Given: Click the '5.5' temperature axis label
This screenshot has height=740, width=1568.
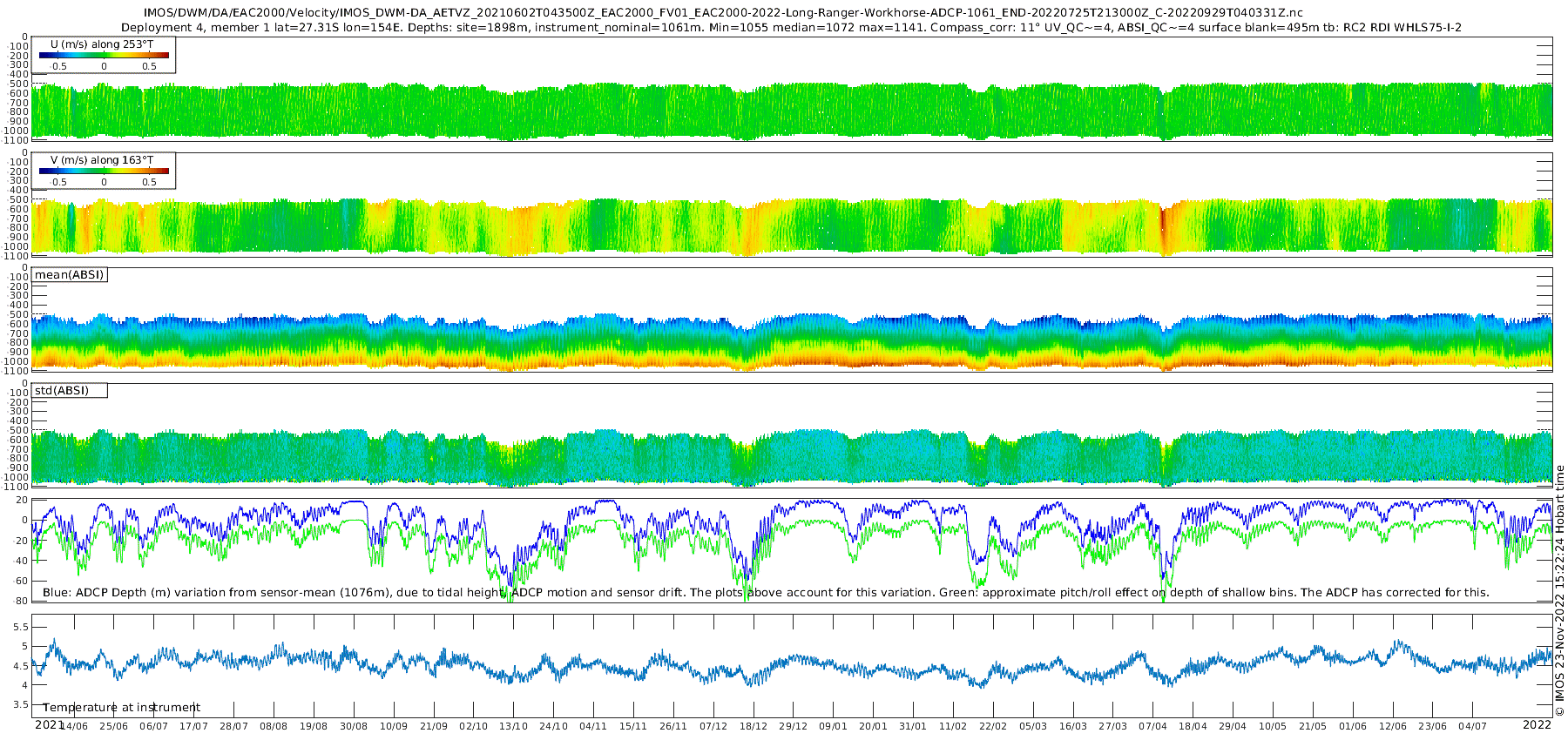Looking at the screenshot, I should click(x=21, y=628).
